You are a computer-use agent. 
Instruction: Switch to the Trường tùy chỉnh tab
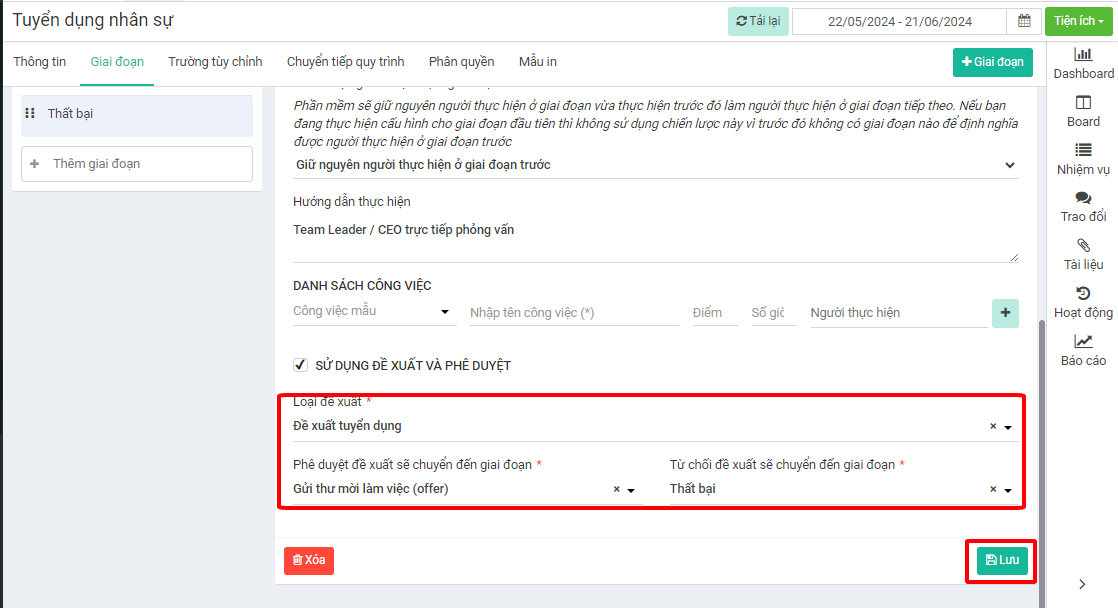215,62
